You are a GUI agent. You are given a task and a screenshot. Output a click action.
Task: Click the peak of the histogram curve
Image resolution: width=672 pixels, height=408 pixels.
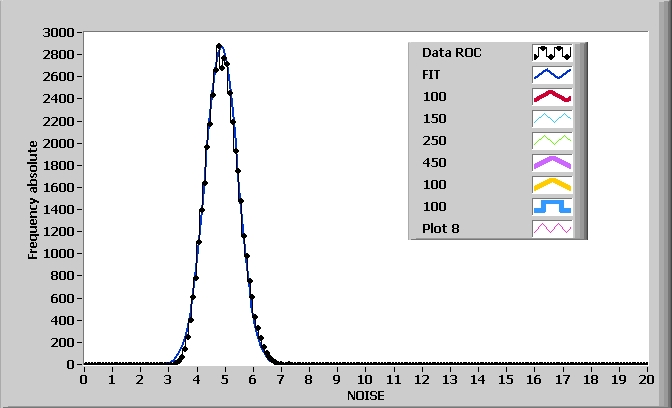(x=220, y=45)
